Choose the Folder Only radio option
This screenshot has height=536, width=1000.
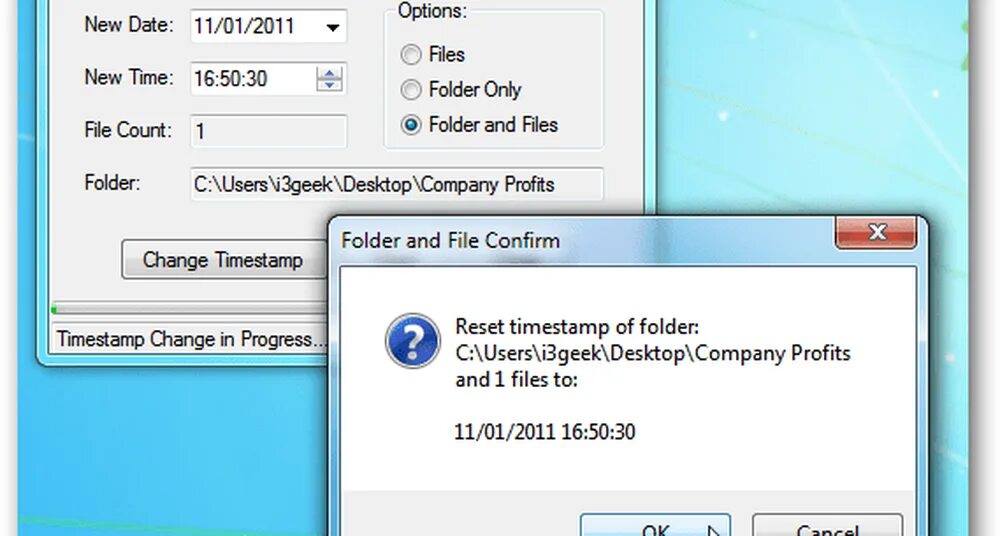(x=411, y=90)
